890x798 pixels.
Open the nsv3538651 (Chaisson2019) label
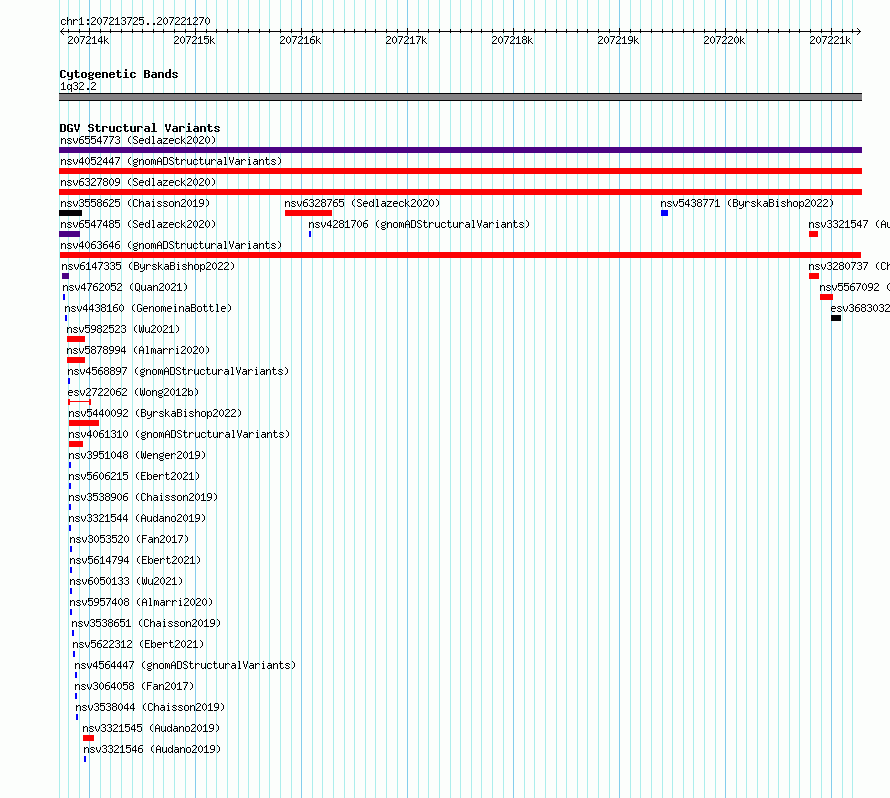pyautogui.click(x=146, y=623)
